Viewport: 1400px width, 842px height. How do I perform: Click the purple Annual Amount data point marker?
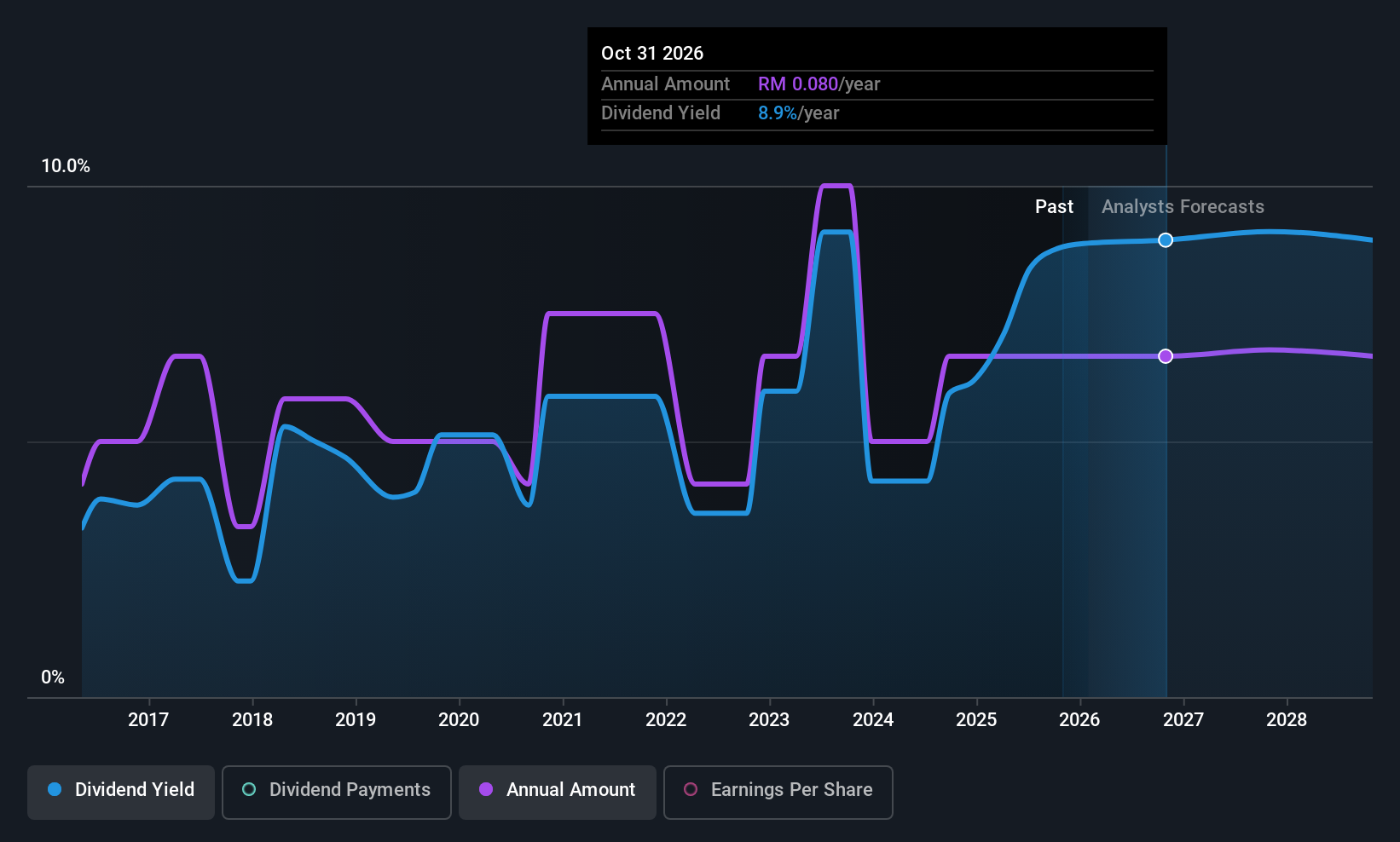(x=1166, y=356)
